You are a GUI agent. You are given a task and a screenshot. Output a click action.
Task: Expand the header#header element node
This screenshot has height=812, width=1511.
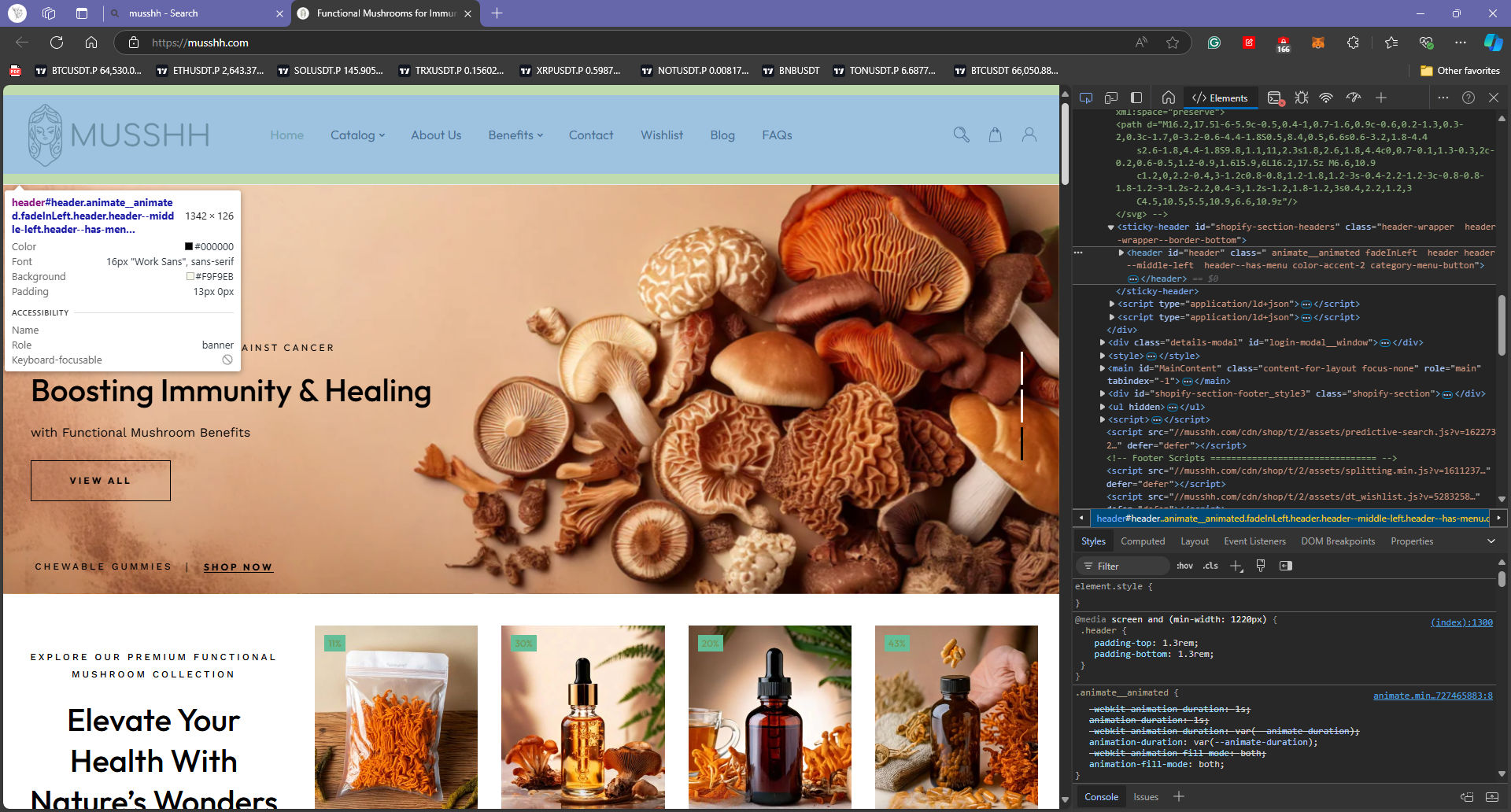coord(1121,253)
